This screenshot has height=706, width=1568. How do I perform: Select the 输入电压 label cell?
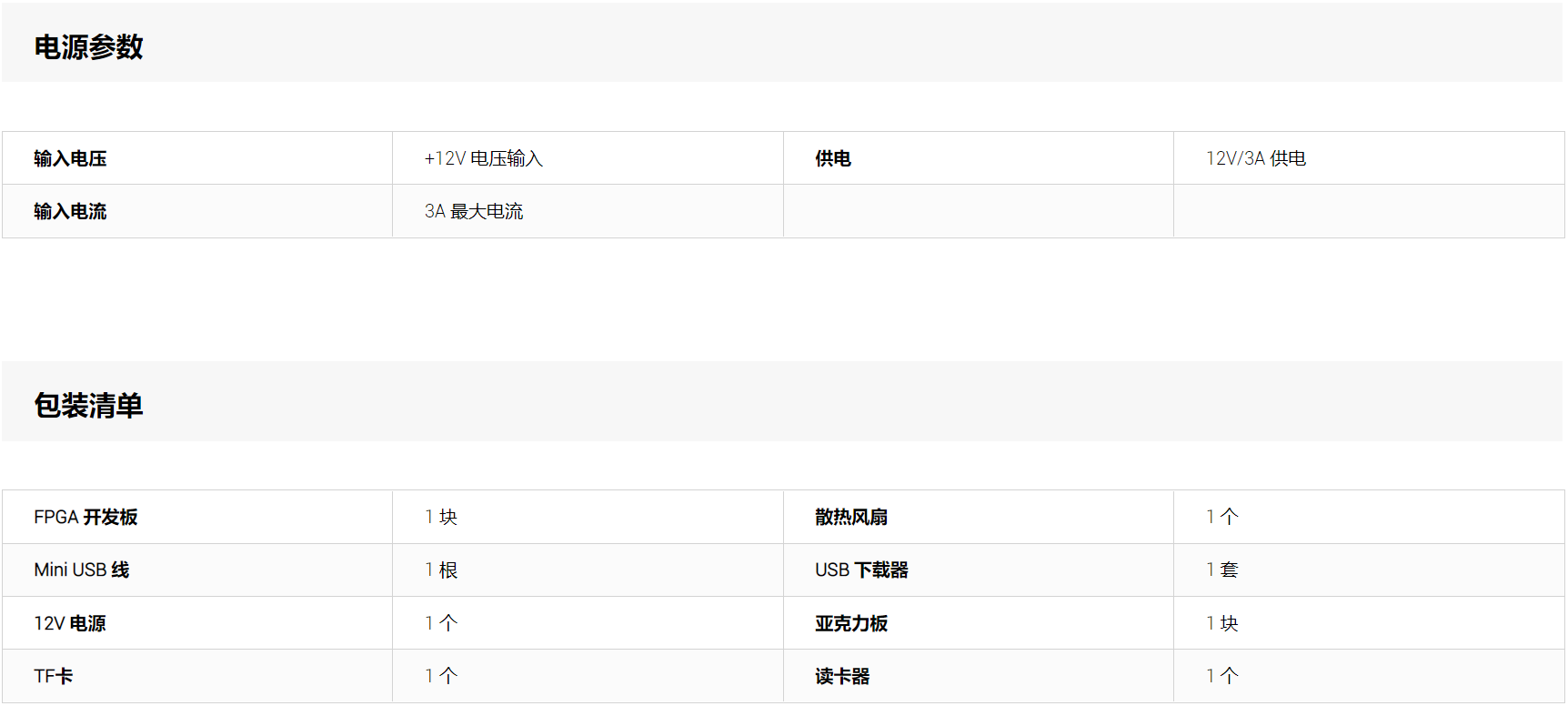[x=70, y=159]
